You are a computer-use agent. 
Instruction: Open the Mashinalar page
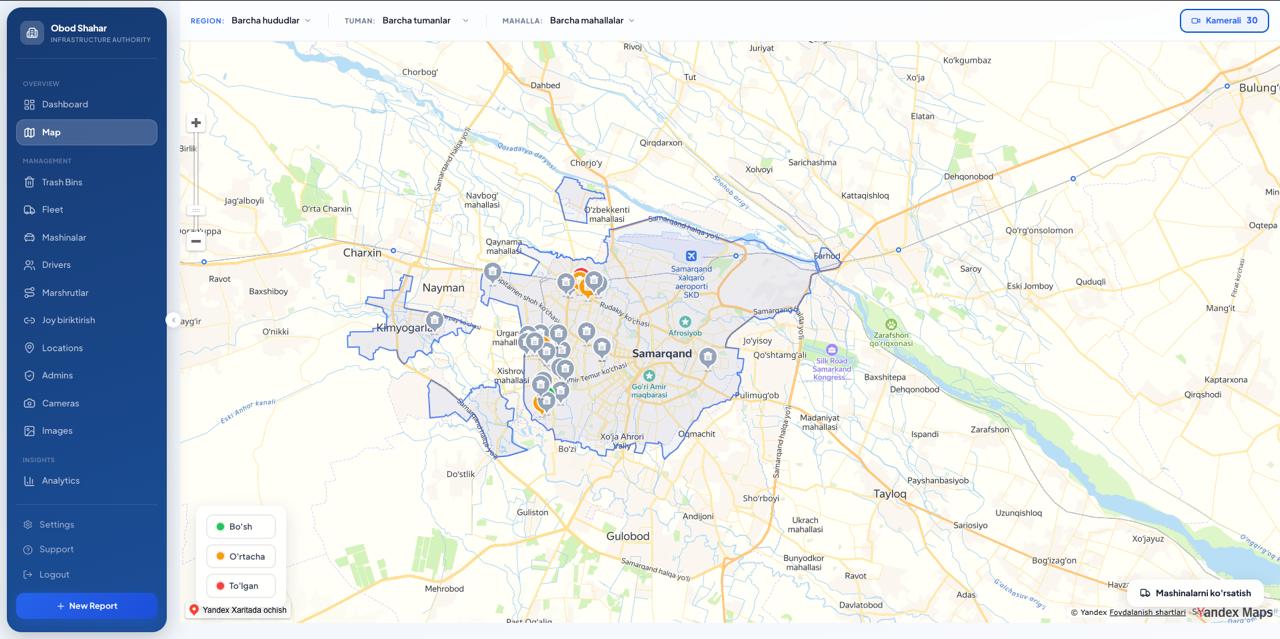tap(86, 237)
